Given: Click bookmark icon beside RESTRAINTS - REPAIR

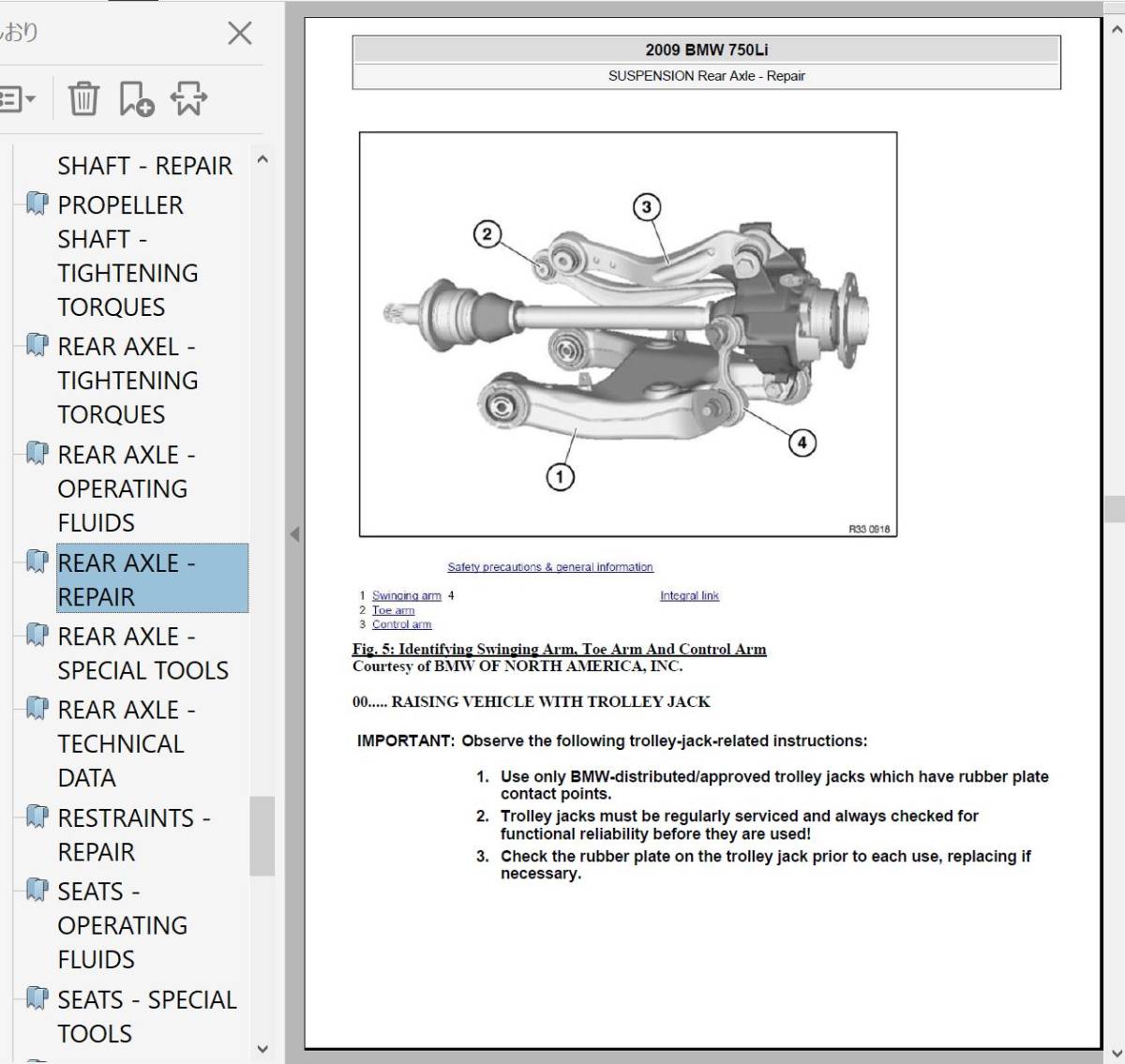Looking at the screenshot, I should [37, 816].
